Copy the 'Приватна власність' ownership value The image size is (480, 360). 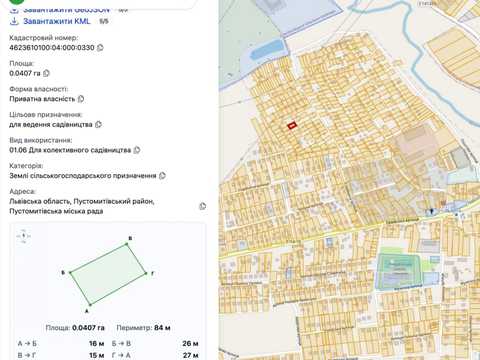[x=81, y=99]
